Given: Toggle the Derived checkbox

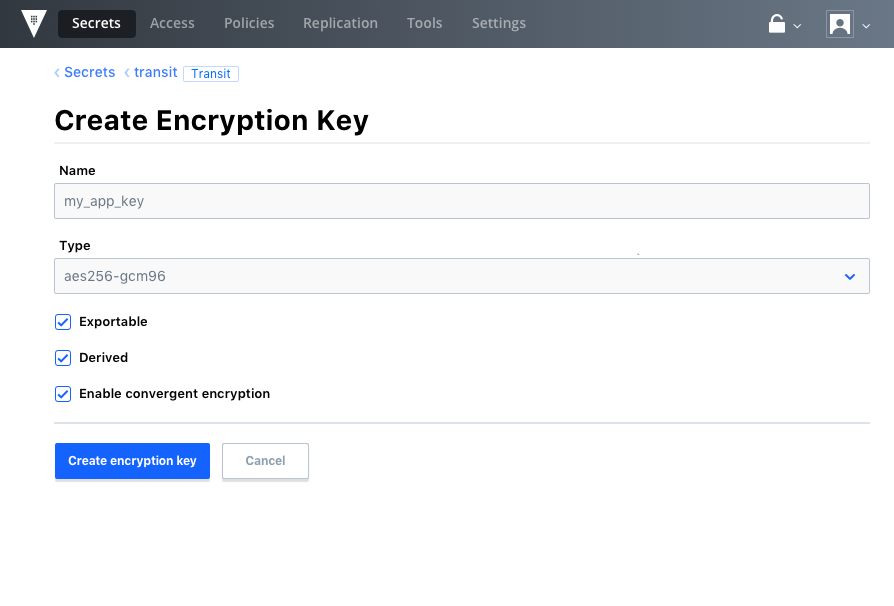Looking at the screenshot, I should pyautogui.click(x=63, y=358).
